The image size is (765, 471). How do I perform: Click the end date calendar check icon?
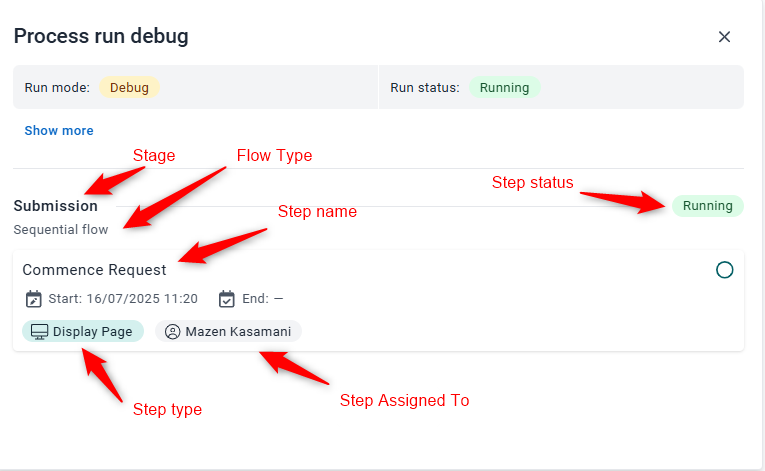[226, 299]
